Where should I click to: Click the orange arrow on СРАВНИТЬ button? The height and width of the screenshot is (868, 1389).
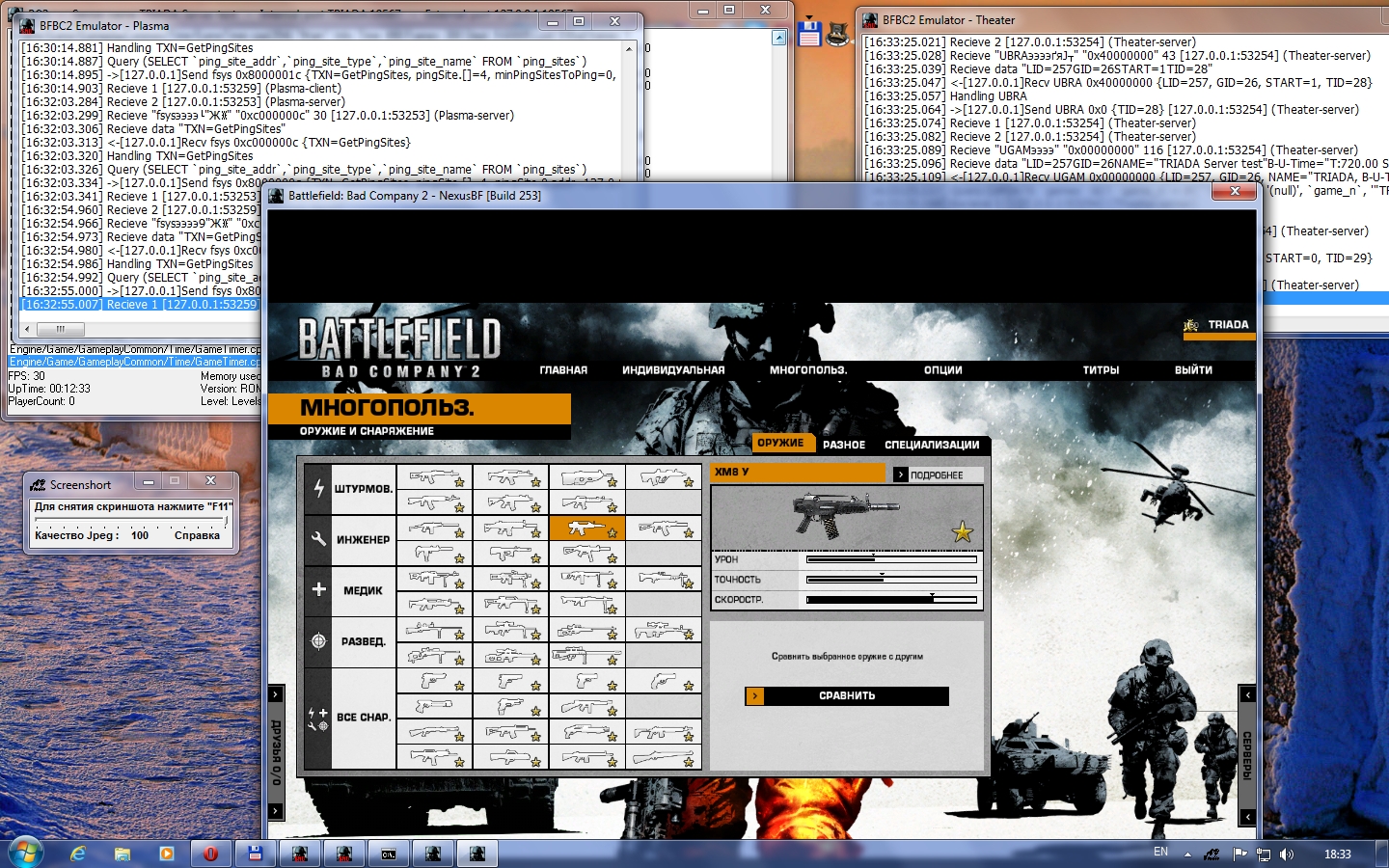point(754,695)
